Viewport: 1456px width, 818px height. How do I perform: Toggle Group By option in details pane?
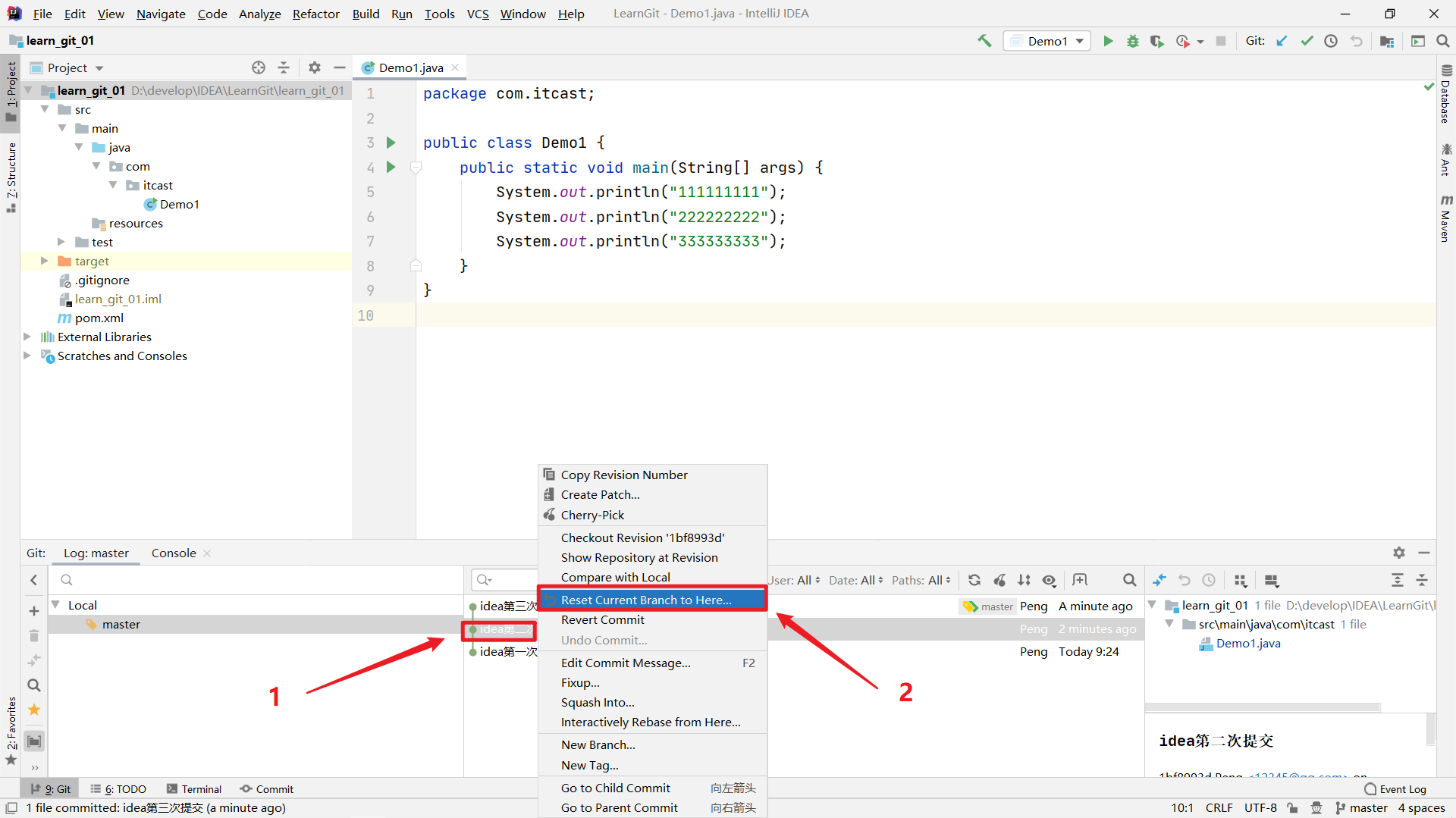coord(1241,580)
